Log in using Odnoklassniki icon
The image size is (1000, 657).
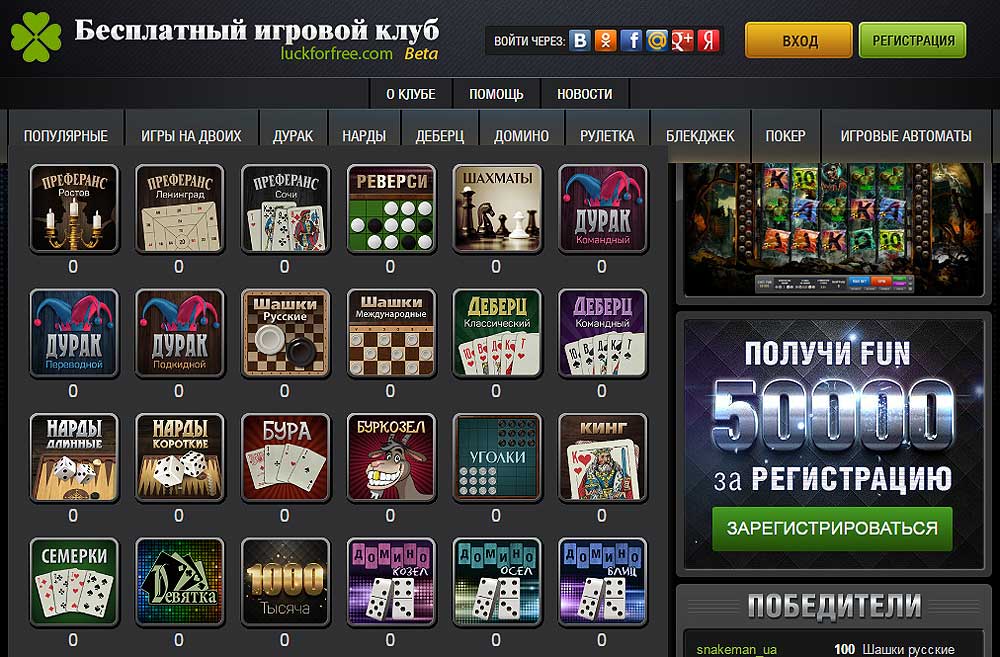[605, 41]
